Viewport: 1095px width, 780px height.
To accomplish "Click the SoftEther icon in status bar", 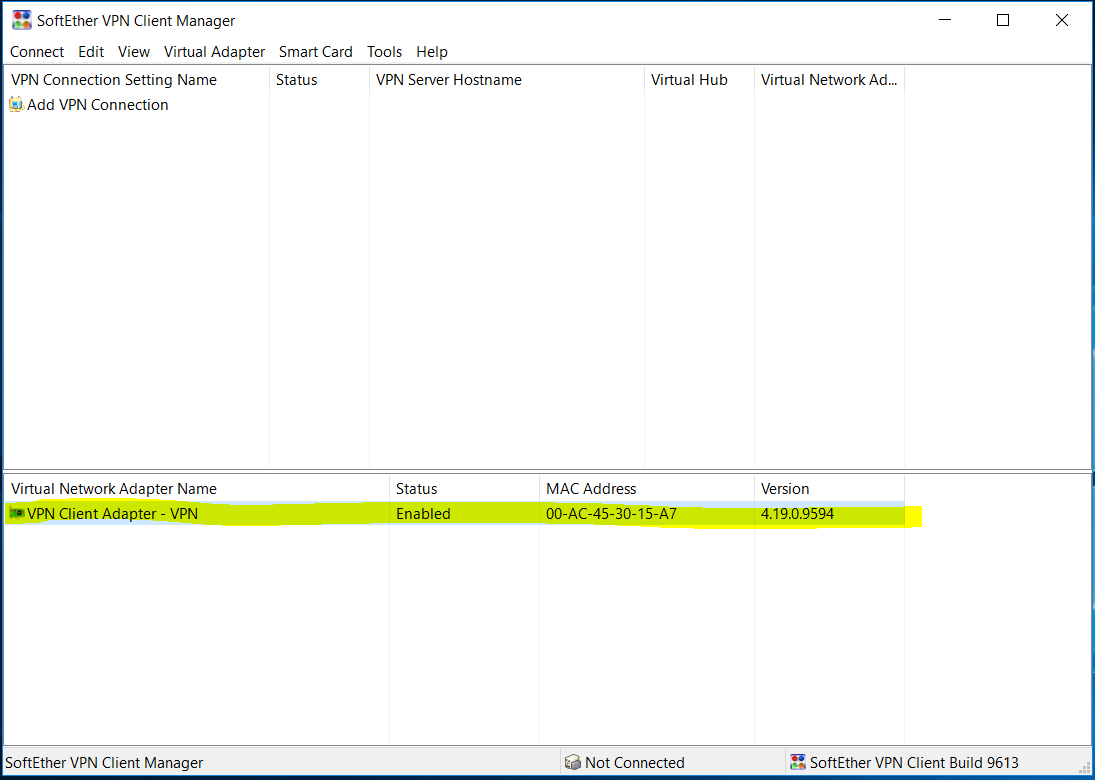I will 798,763.
